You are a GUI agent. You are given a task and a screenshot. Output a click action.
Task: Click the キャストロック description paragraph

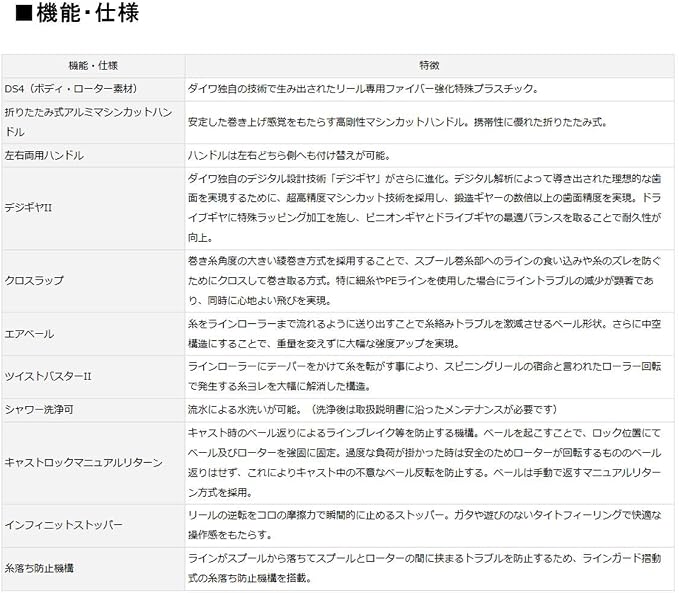424,463
